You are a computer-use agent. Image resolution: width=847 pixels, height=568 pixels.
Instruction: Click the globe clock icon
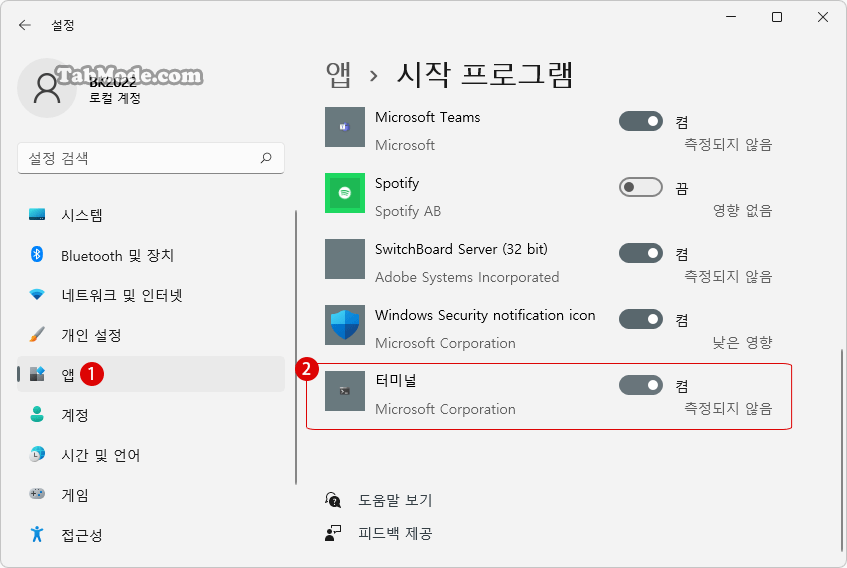click(37, 454)
